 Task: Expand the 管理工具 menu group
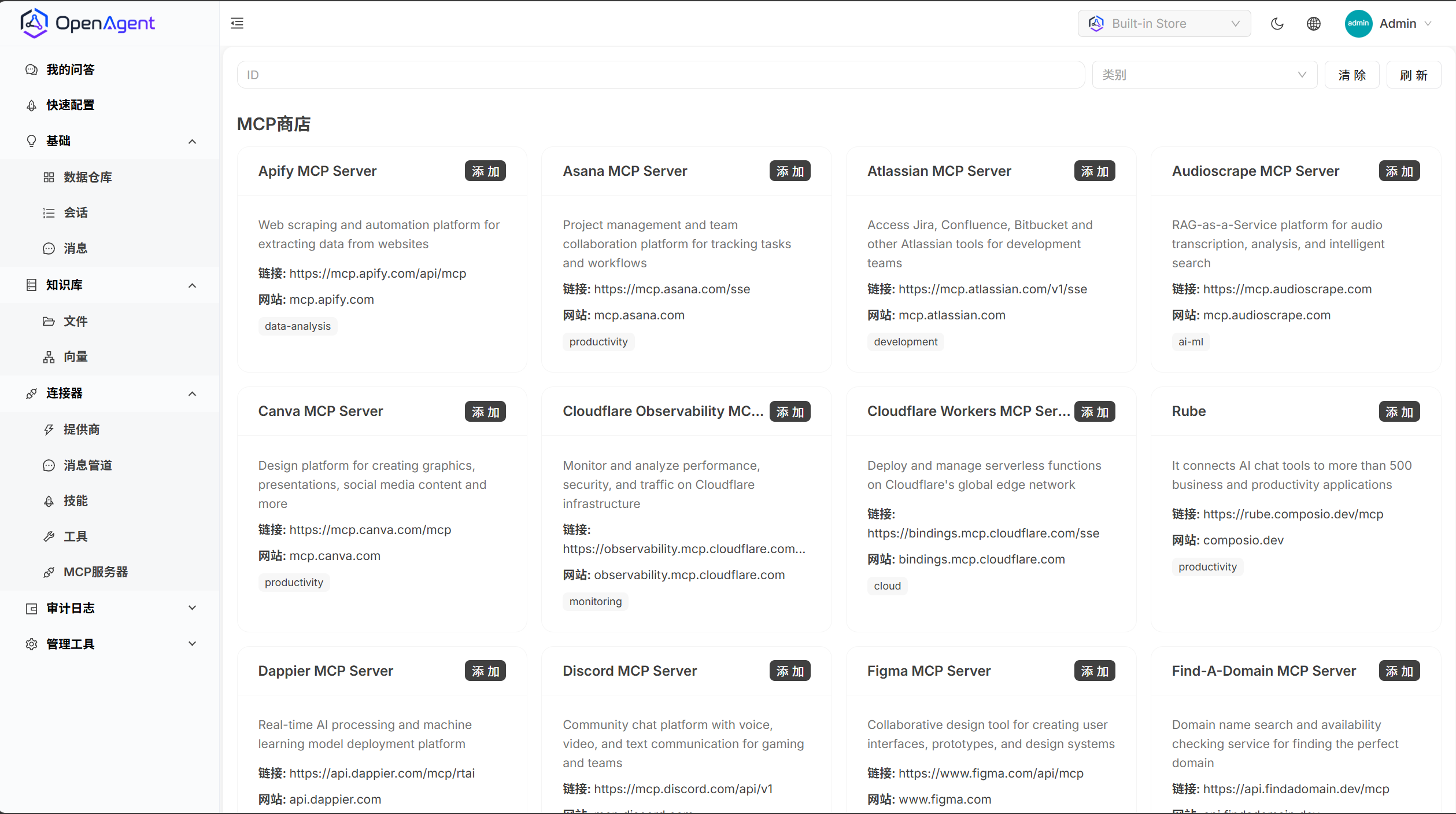click(193, 644)
